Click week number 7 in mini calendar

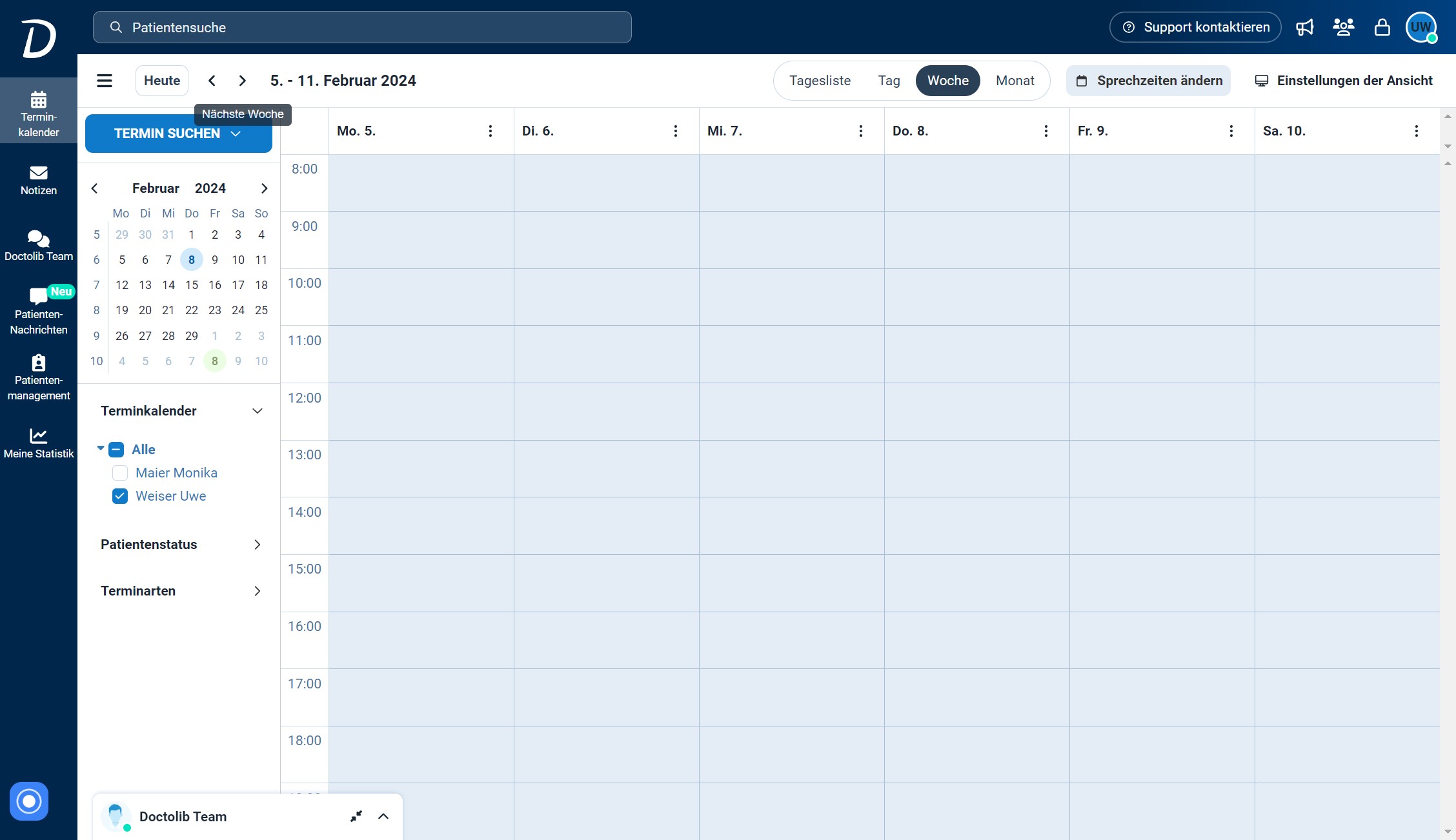(x=97, y=285)
